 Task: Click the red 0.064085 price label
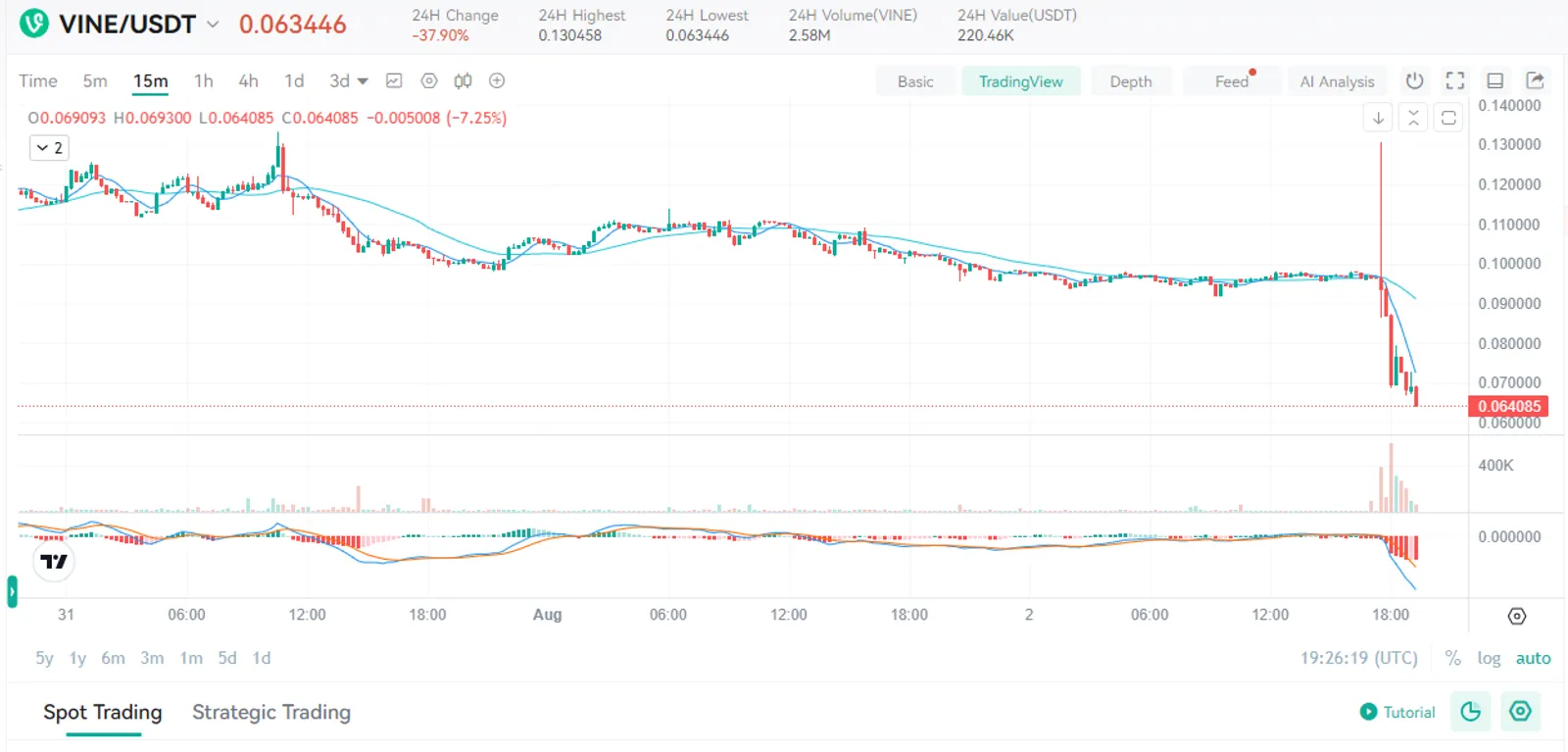(x=1508, y=406)
